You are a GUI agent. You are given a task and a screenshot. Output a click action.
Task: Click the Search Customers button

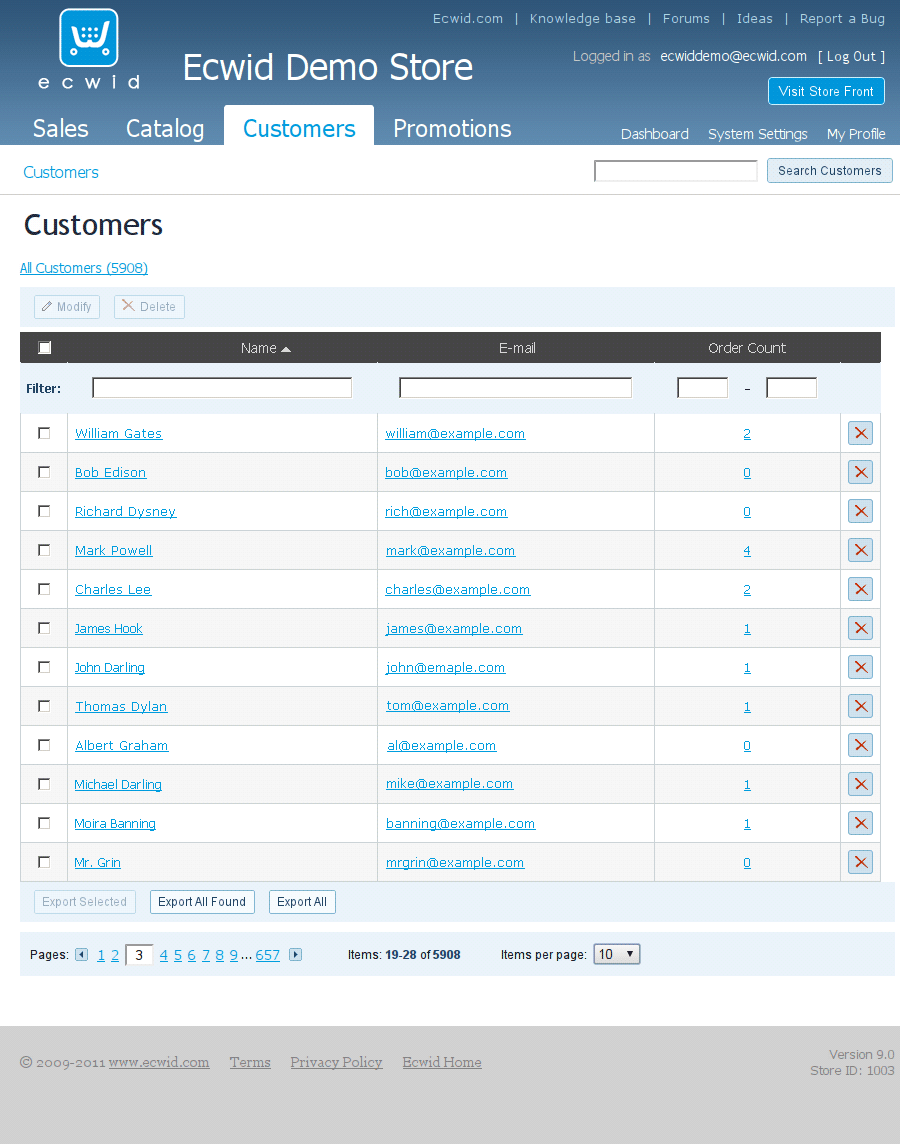(x=829, y=171)
